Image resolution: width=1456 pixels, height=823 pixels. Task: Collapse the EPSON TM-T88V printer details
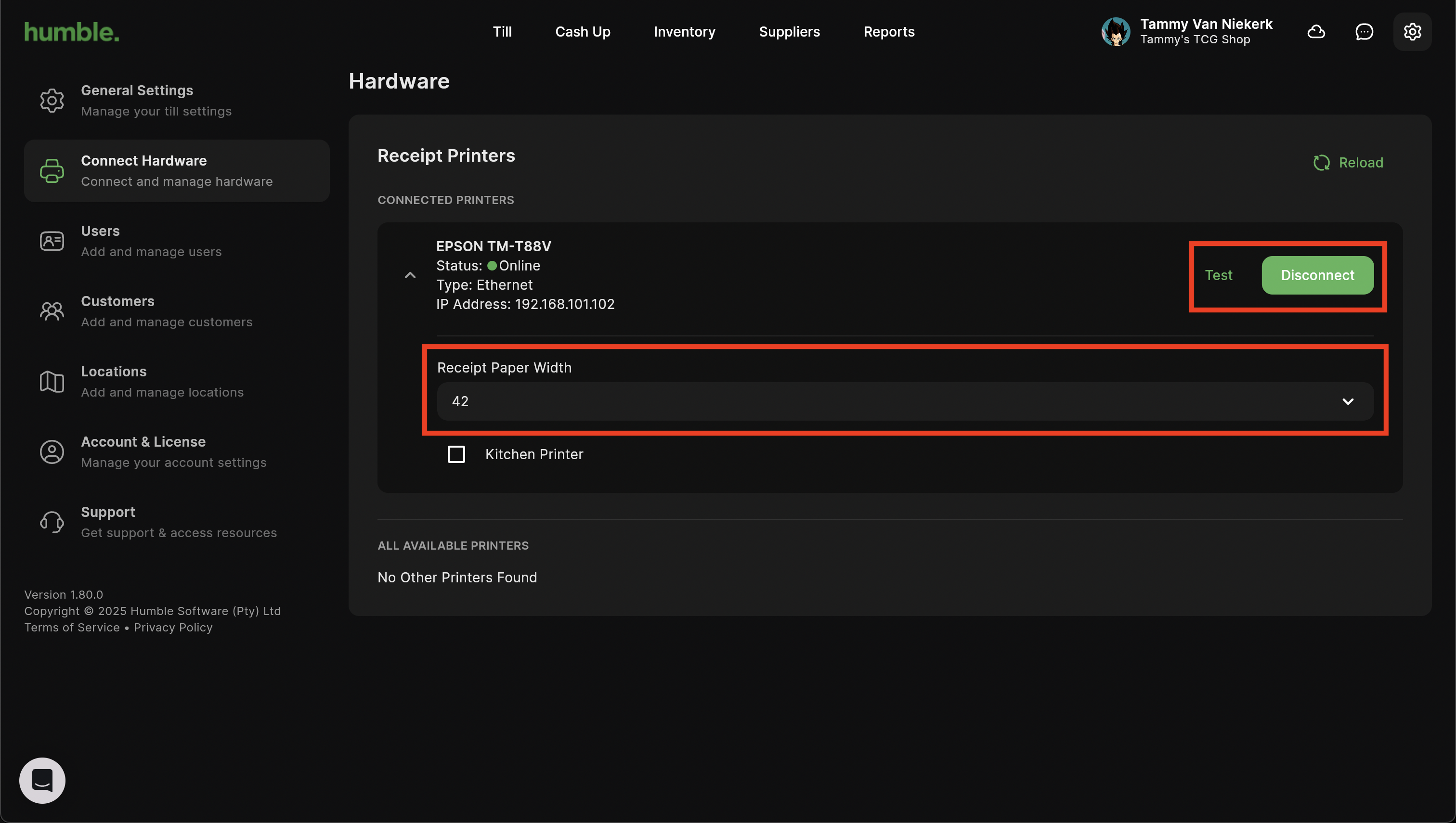[410, 275]
